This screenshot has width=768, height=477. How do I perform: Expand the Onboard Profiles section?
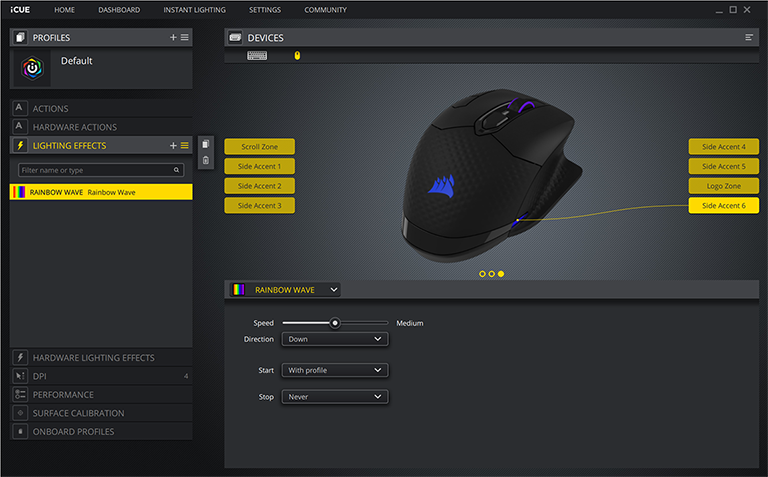[101, 431]
